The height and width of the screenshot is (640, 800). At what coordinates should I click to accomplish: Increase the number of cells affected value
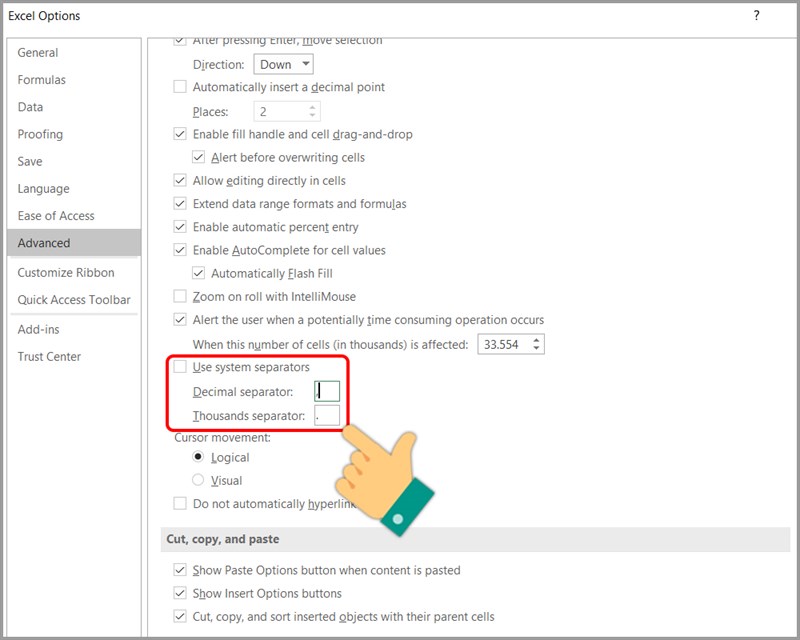[538, 339]
